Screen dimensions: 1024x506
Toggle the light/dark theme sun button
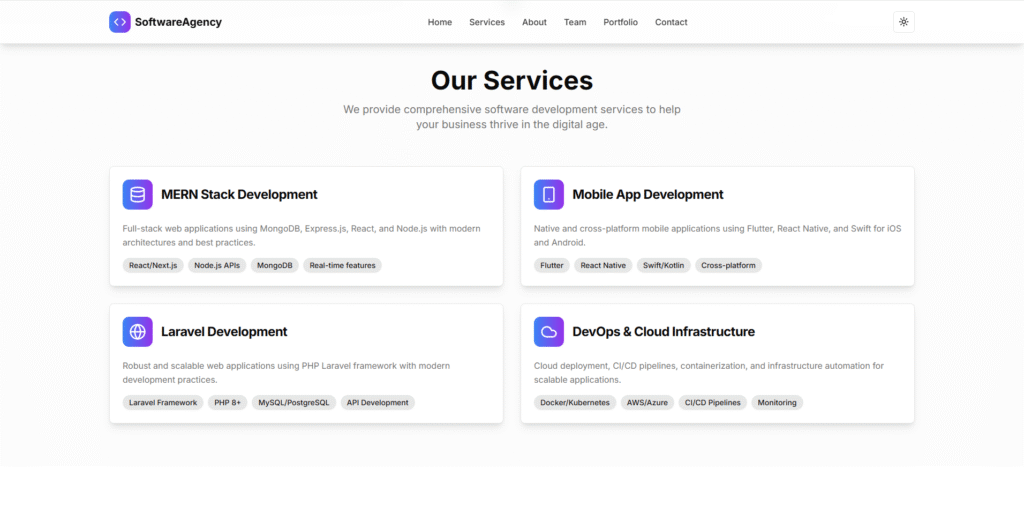903,22
